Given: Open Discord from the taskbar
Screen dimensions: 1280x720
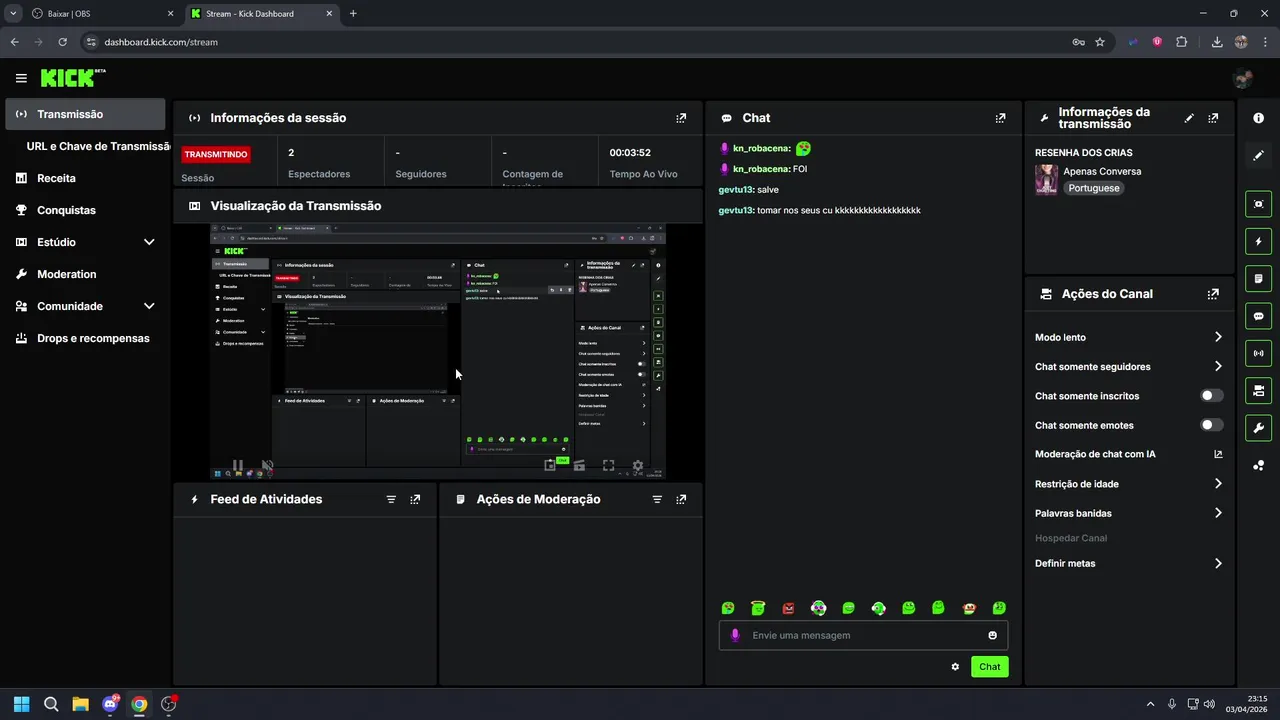Looking at the screenshot, I should 110,704.
